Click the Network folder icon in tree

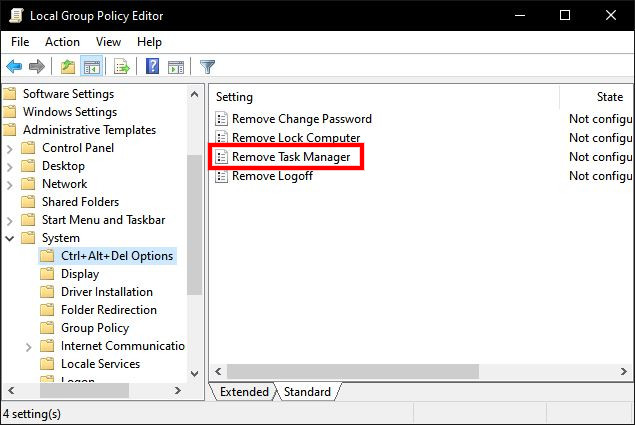click(x=28, y=184)
